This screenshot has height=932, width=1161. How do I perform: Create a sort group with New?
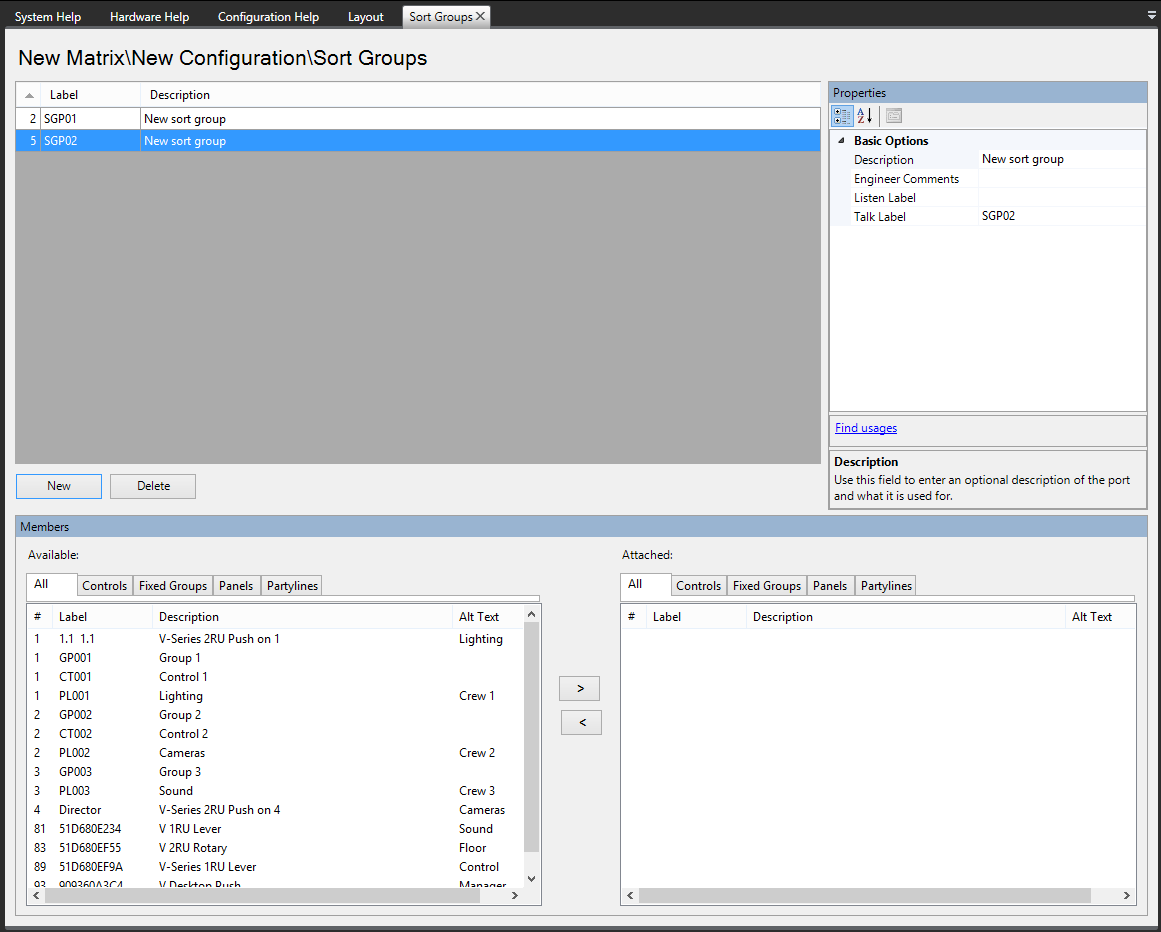59,486
